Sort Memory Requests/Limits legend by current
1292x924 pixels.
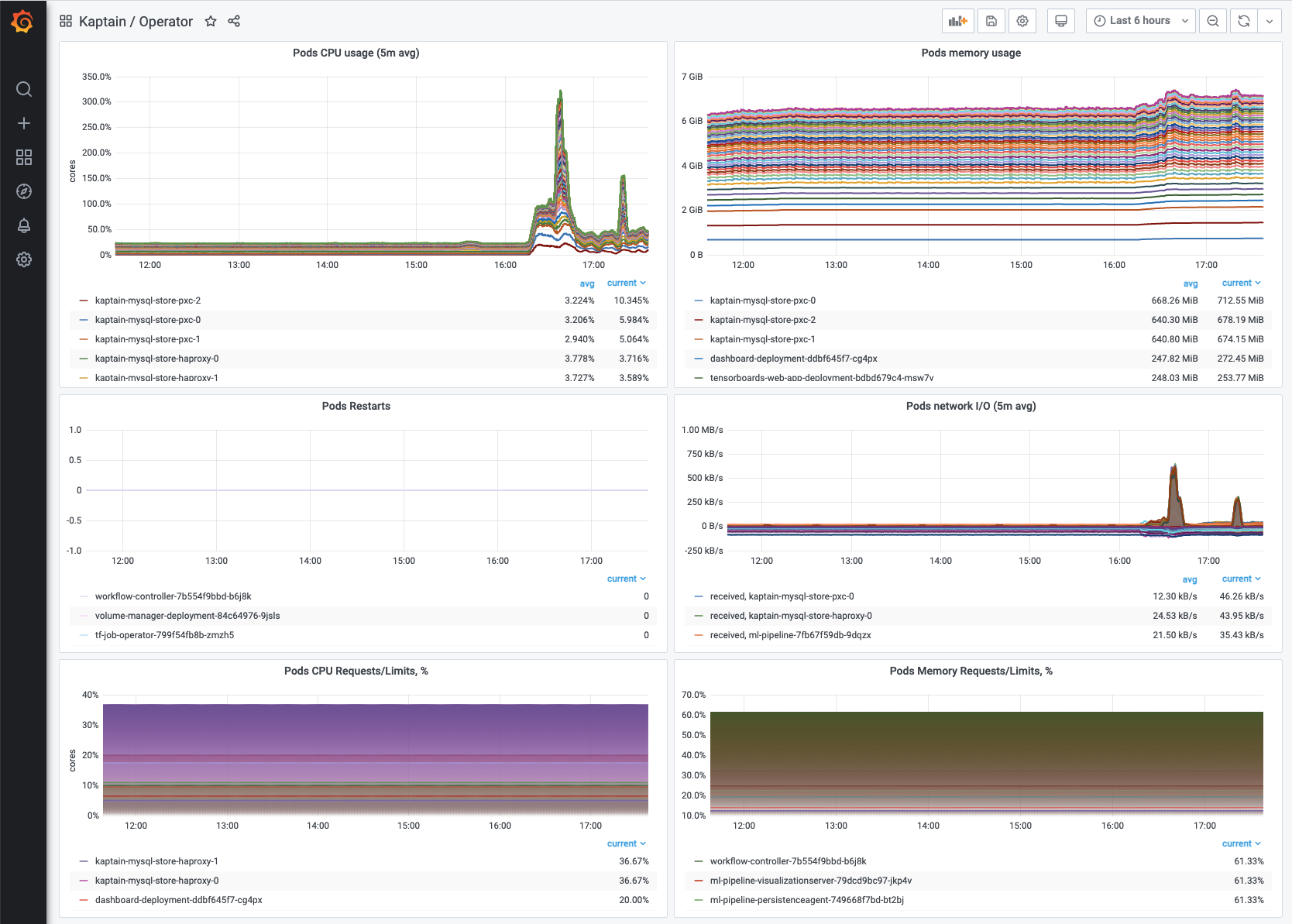pos(1242,843)
